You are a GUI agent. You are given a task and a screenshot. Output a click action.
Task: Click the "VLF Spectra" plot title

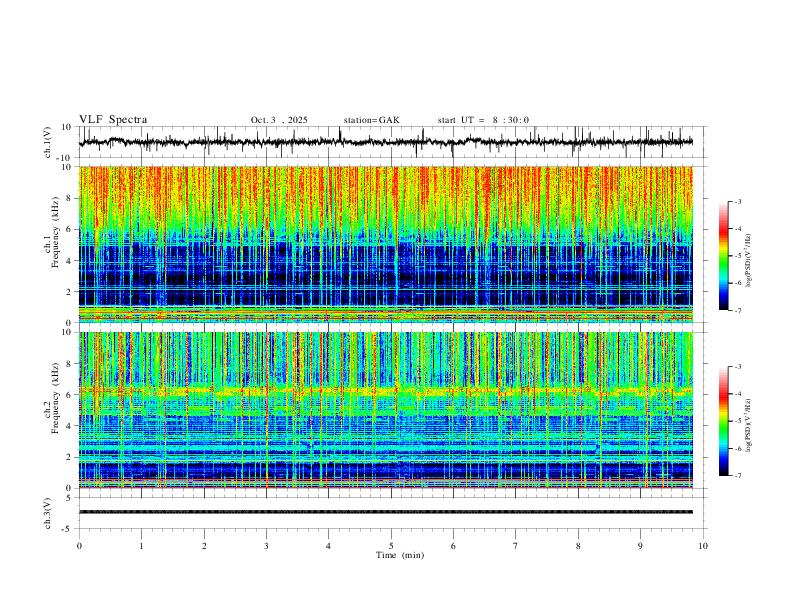[x=113, y=120]
